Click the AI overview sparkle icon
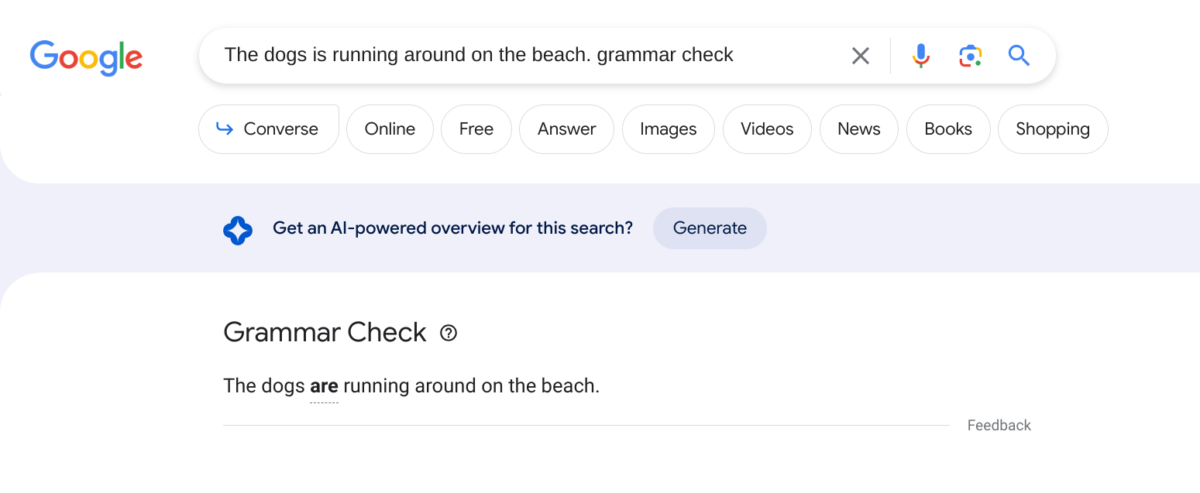The height and width of the screenshot is (493, 1200). click(238, 229)
